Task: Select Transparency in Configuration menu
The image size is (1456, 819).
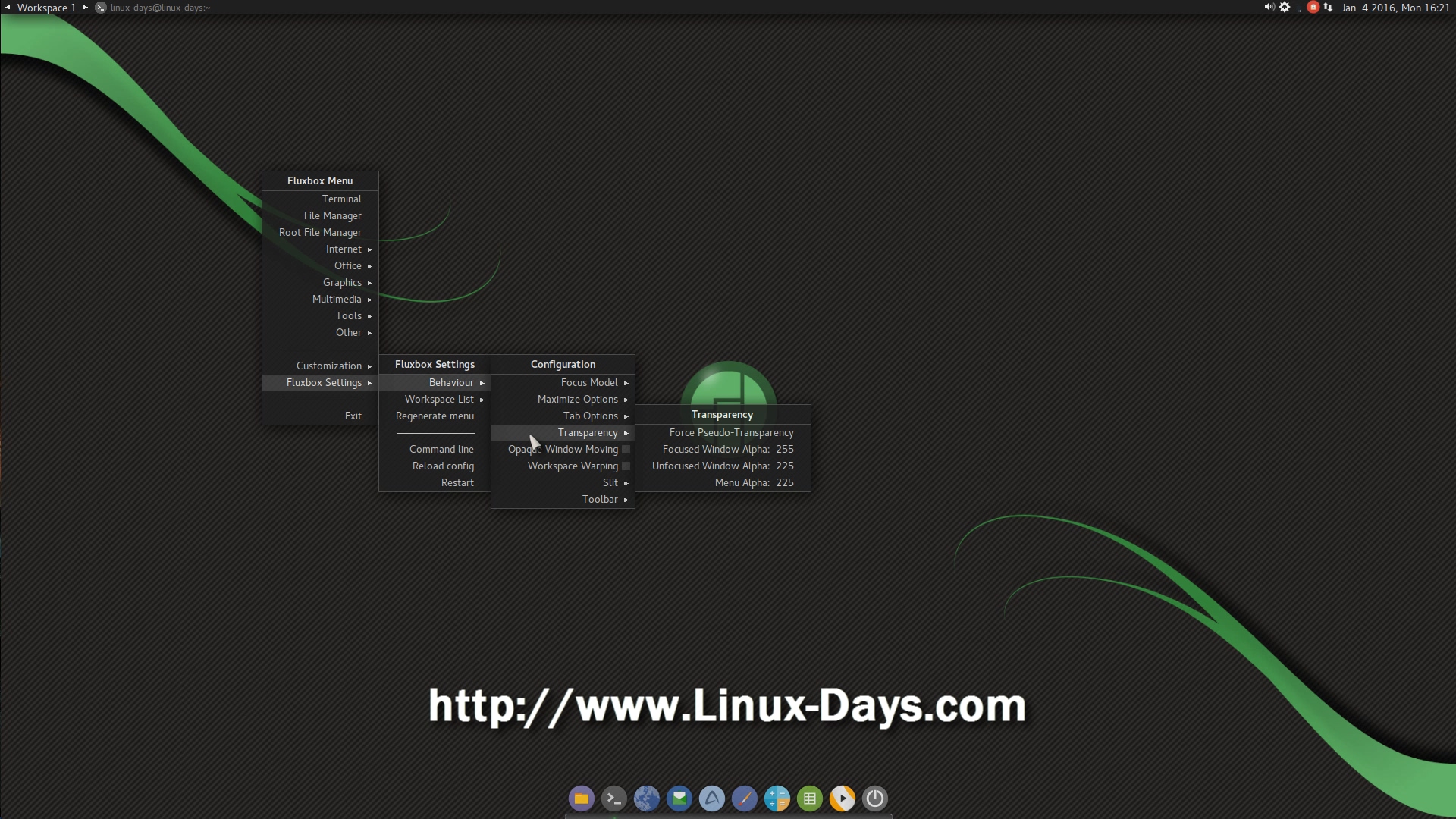Action: (x=563, y=432)
